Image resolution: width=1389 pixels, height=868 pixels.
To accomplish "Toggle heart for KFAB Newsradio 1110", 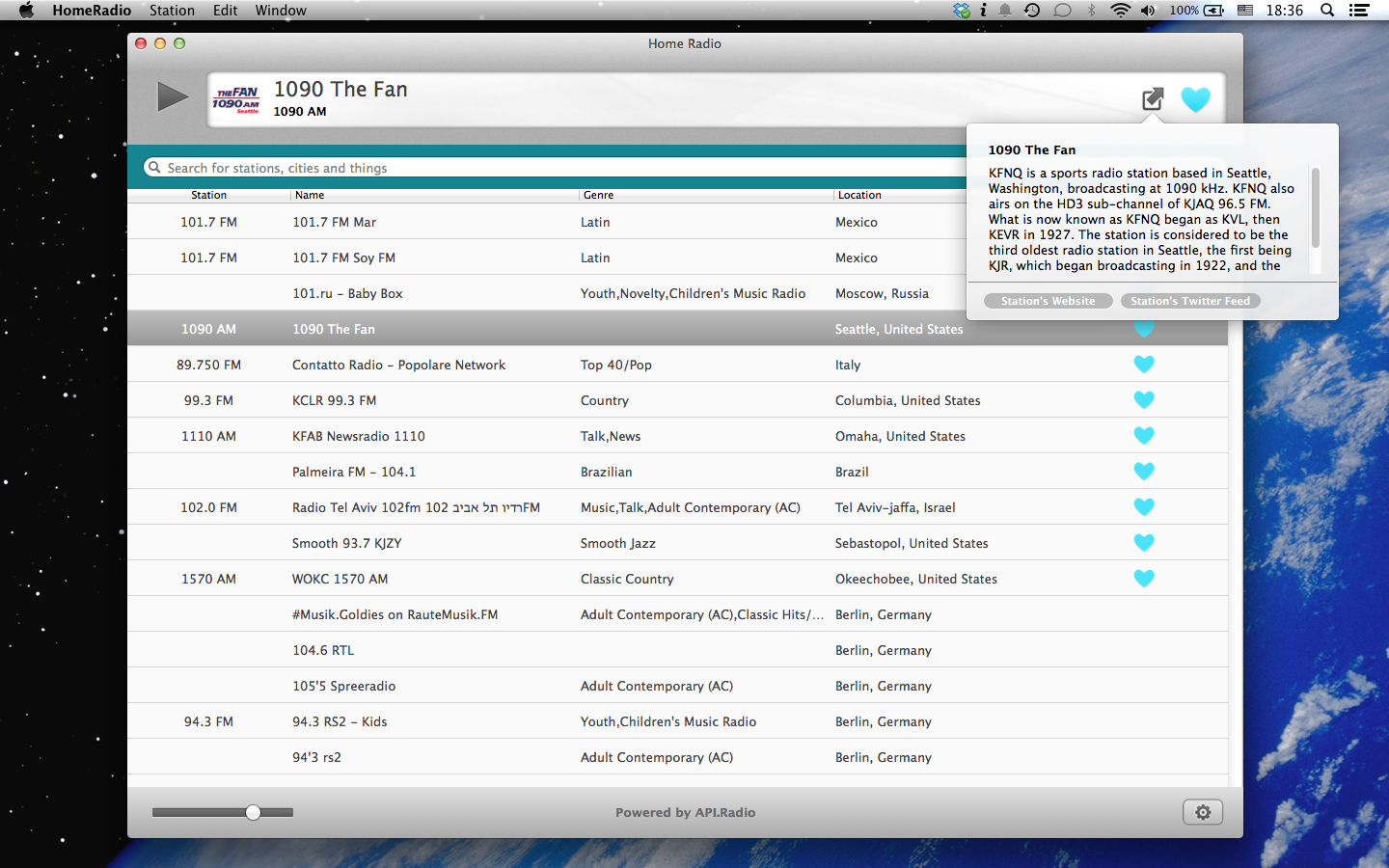I will pyautogui.click(x=1144, y=436).
